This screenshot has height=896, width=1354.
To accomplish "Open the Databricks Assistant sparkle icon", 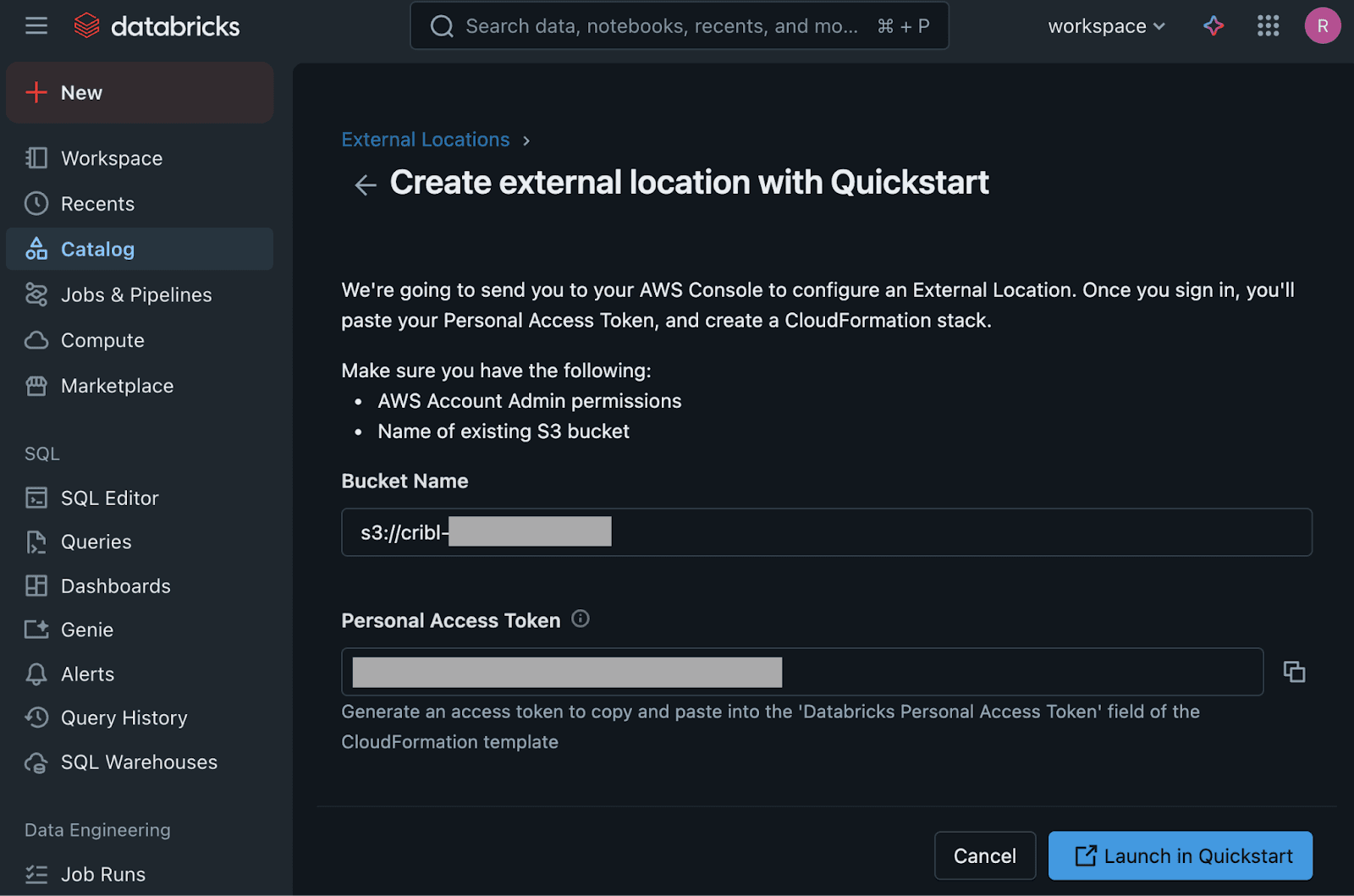I will [1214, 26].
